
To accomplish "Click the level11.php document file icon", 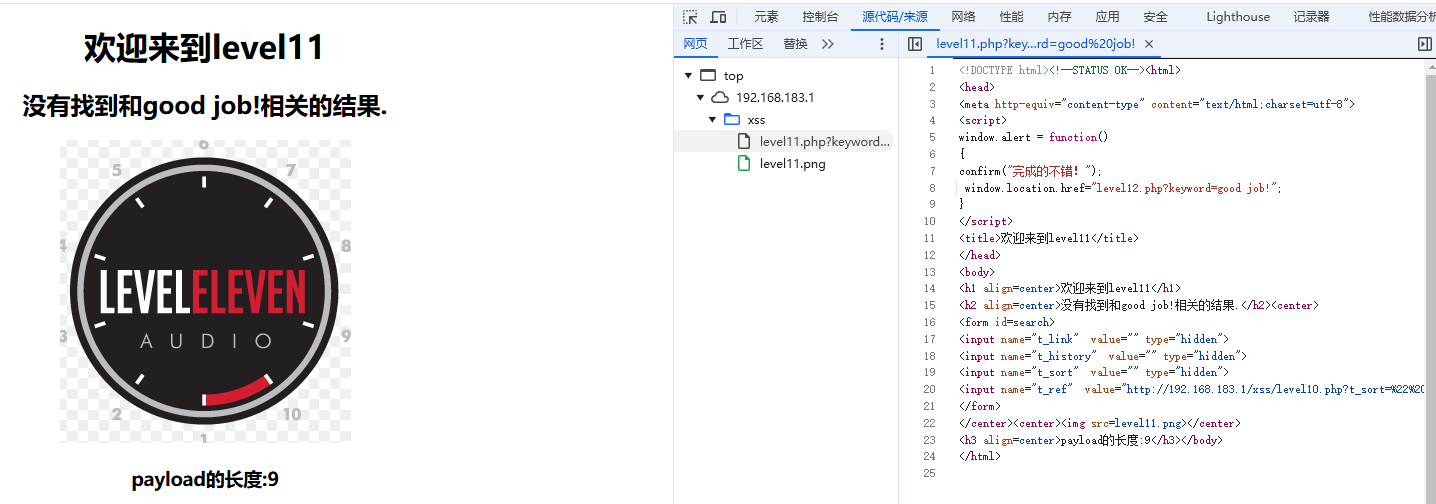I will pyautogui.click(x=744, y=142).
